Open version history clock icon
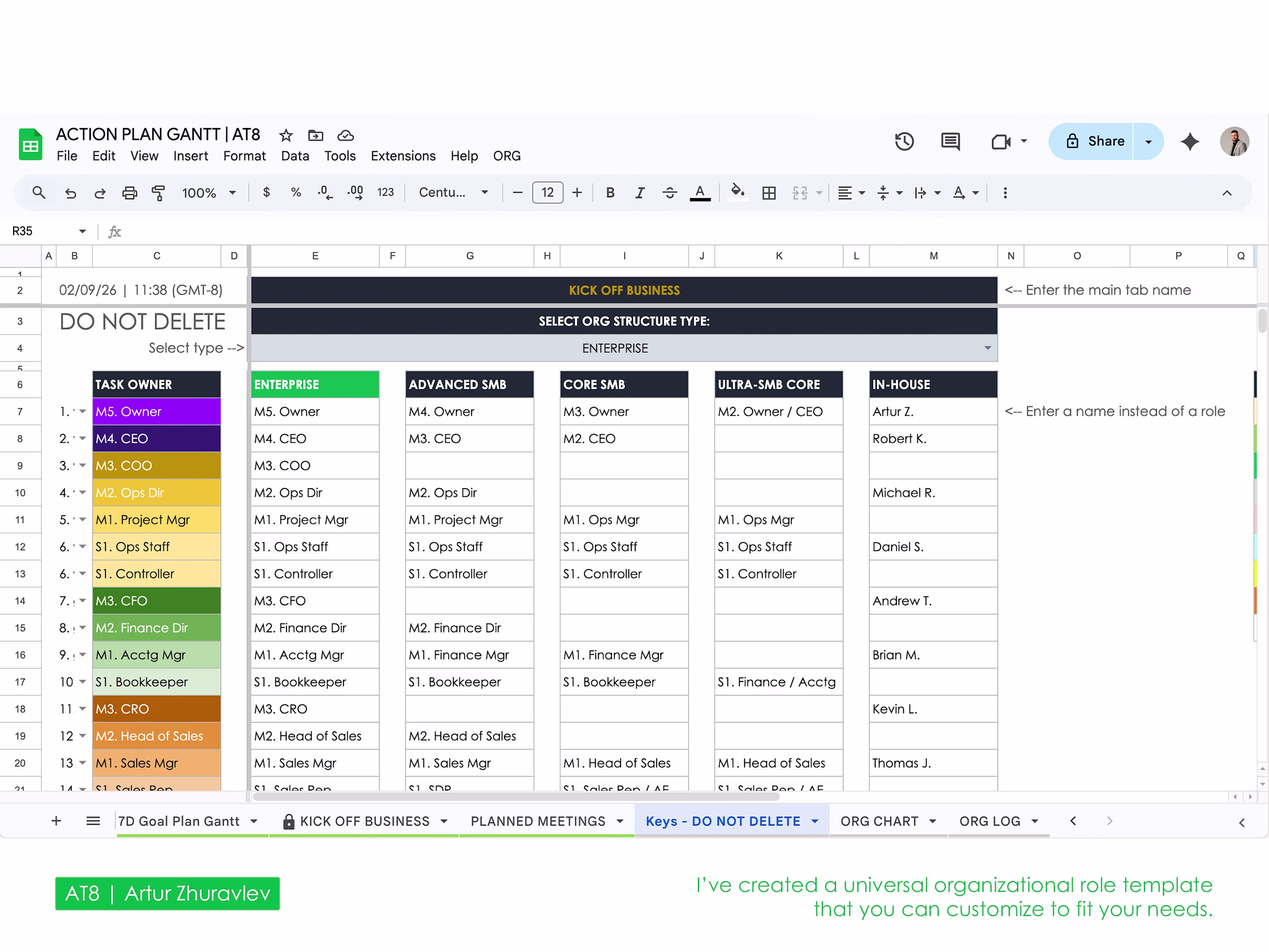The width and height of the screenshot is (1269, 952). (904, 141)
